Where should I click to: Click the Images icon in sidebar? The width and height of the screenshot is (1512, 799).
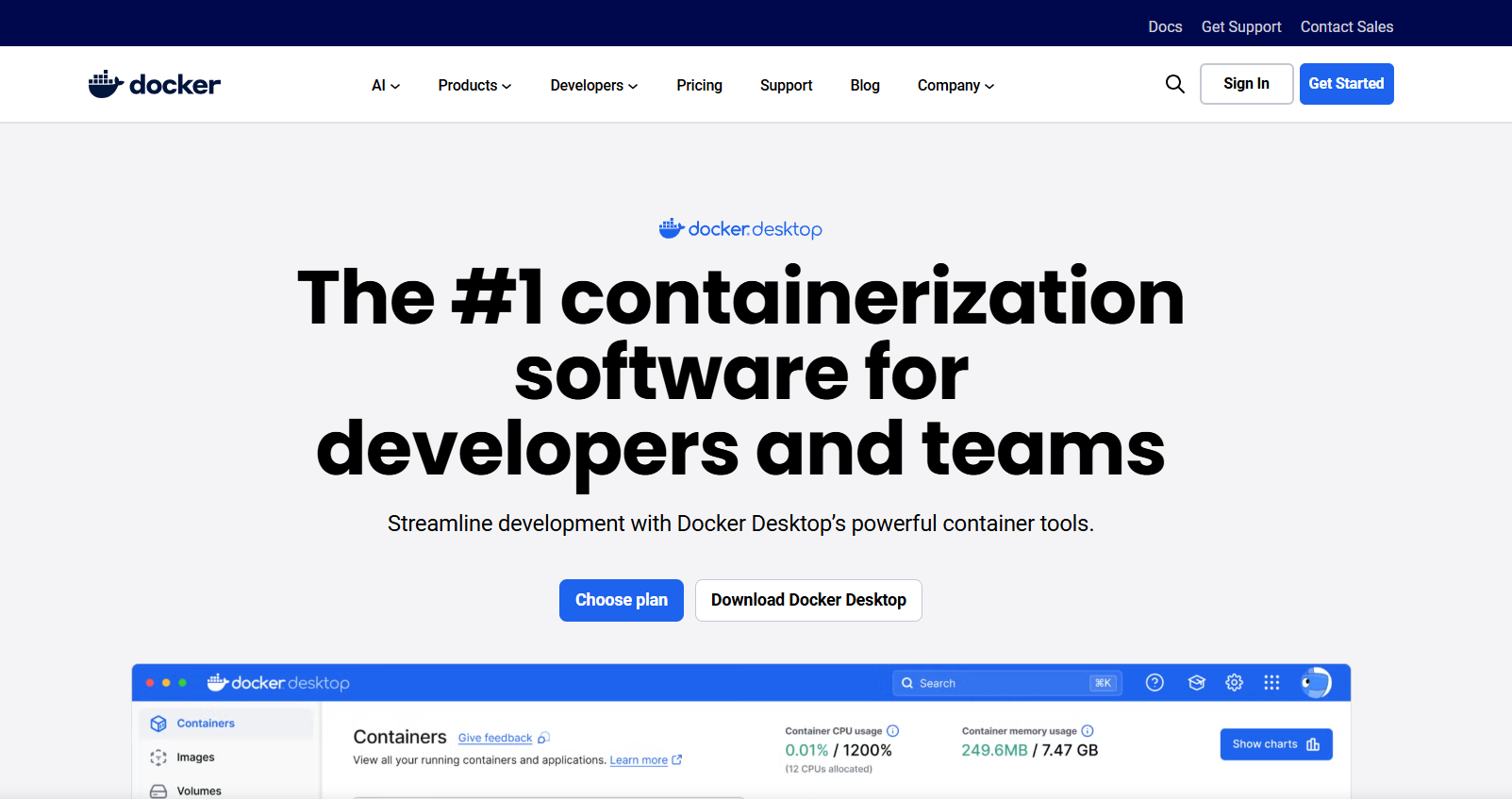tap(158, 757)
